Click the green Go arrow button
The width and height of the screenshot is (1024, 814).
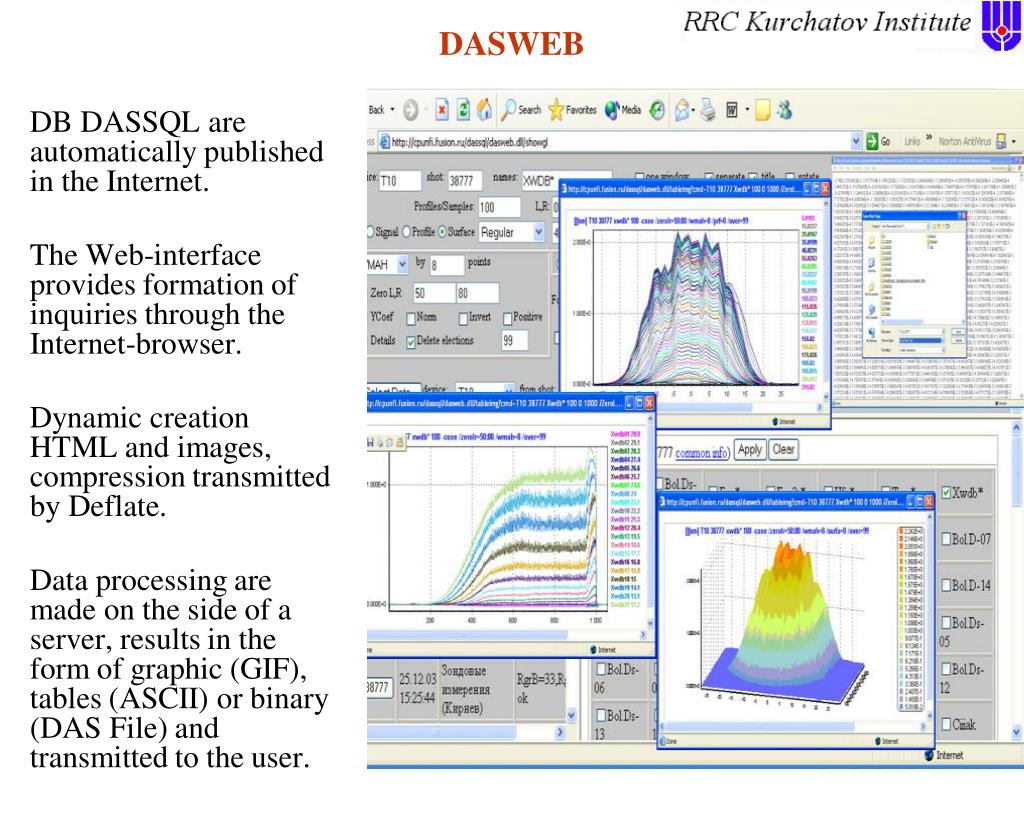click(872, 141)
